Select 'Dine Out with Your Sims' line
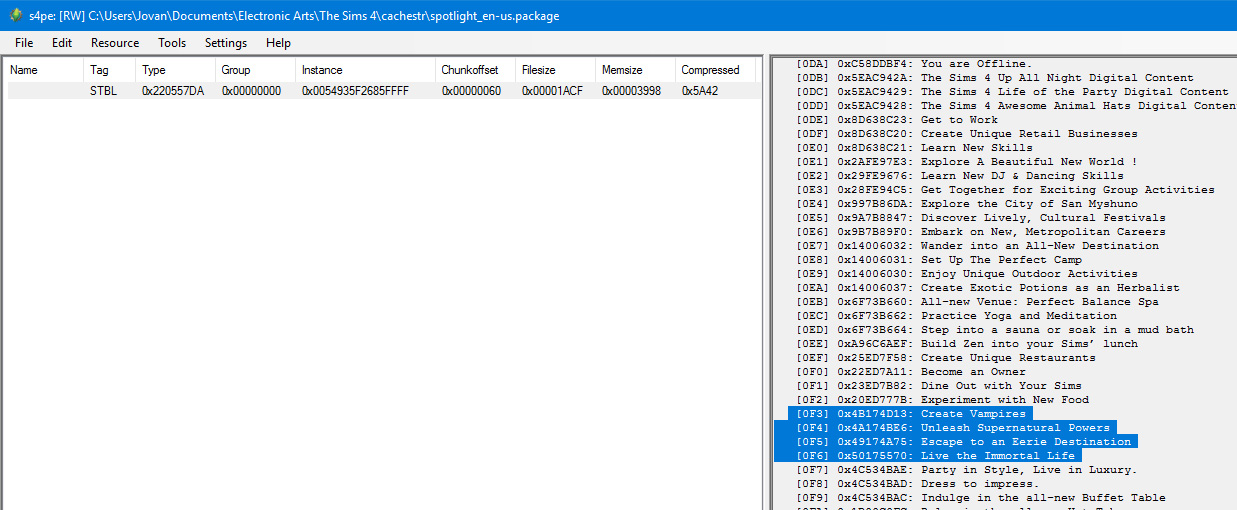The height and width of the screenshot is (510, 1237). 939,386
